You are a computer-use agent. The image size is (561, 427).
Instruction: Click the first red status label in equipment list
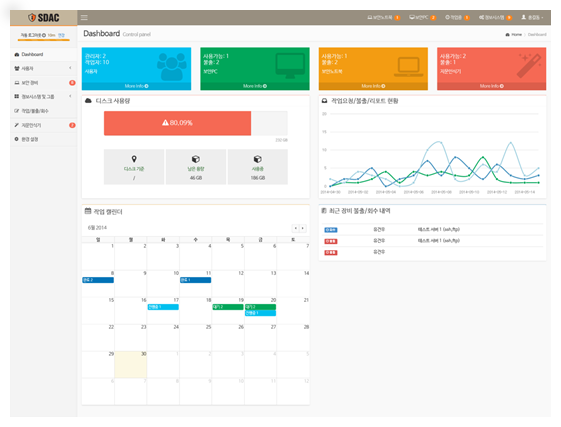point(331,241)
